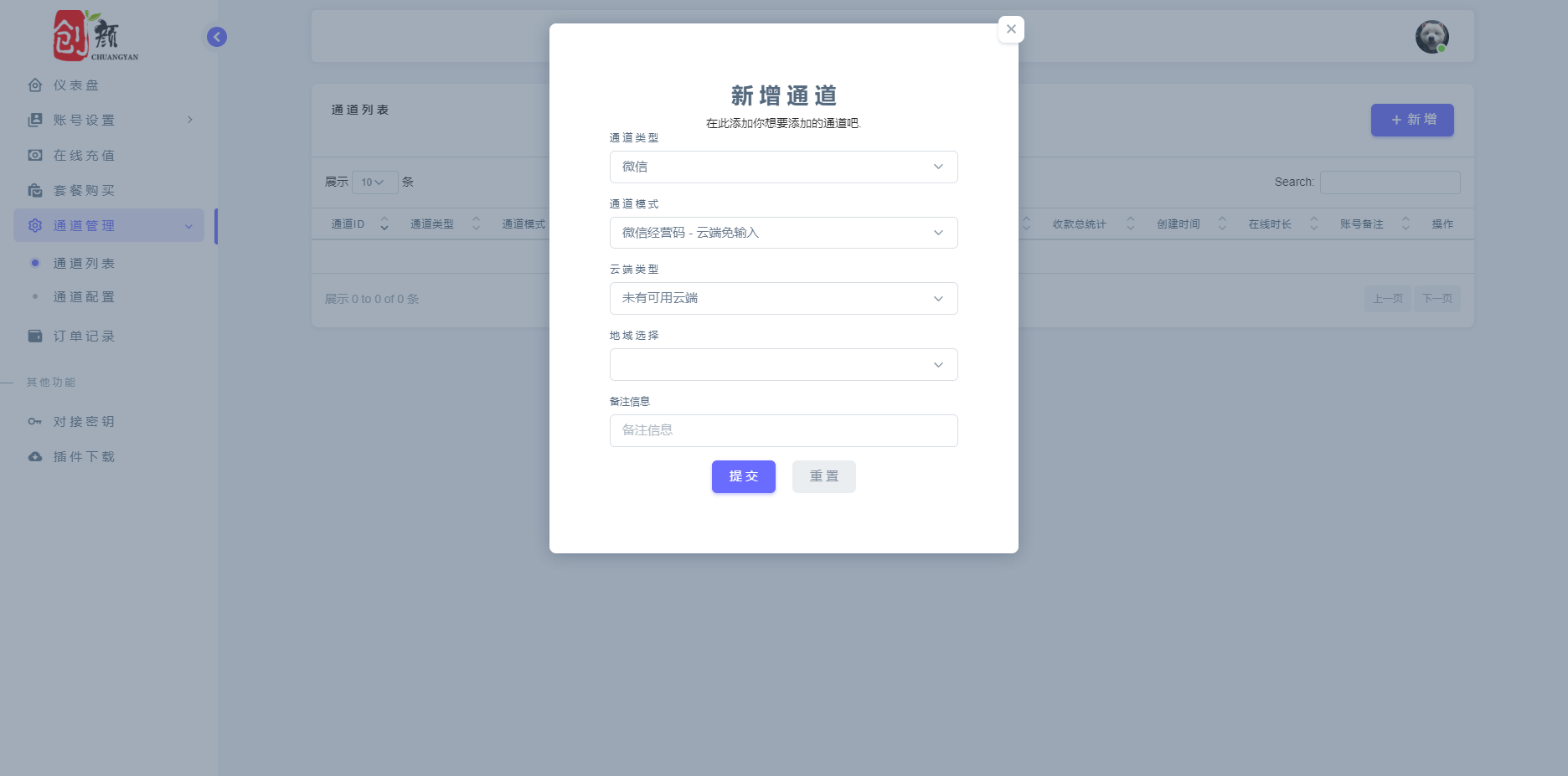Expand 账号设置 menu item

pyautogui.click(x=109, y=120)
